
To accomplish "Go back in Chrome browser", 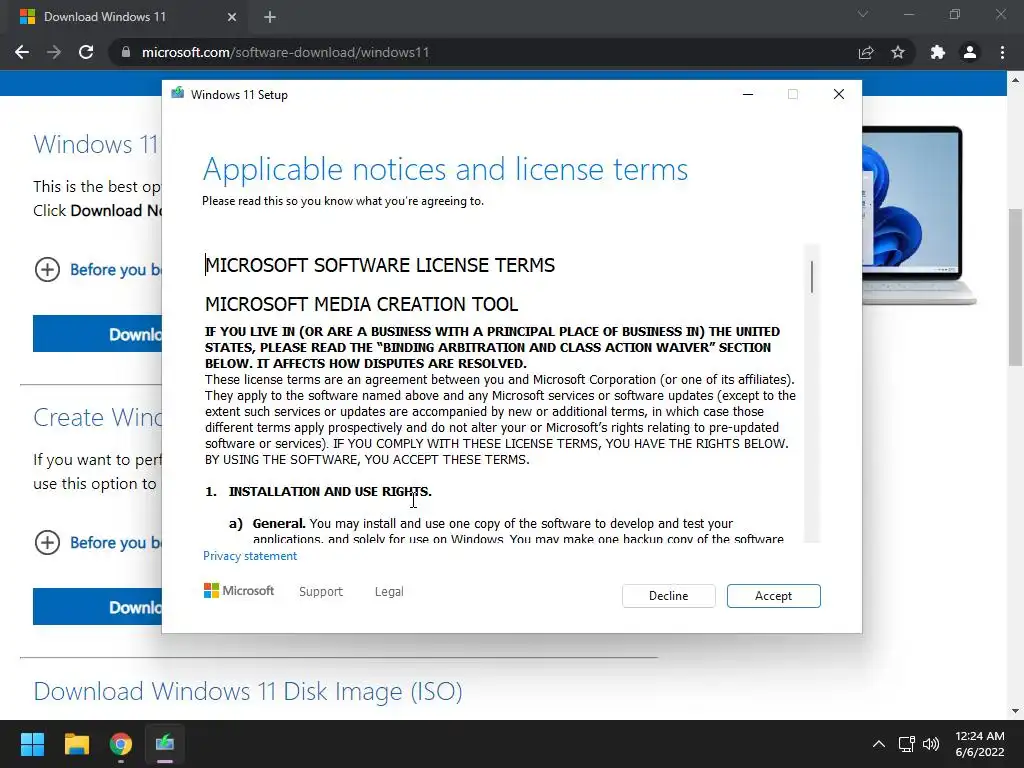I will point(22,52).
